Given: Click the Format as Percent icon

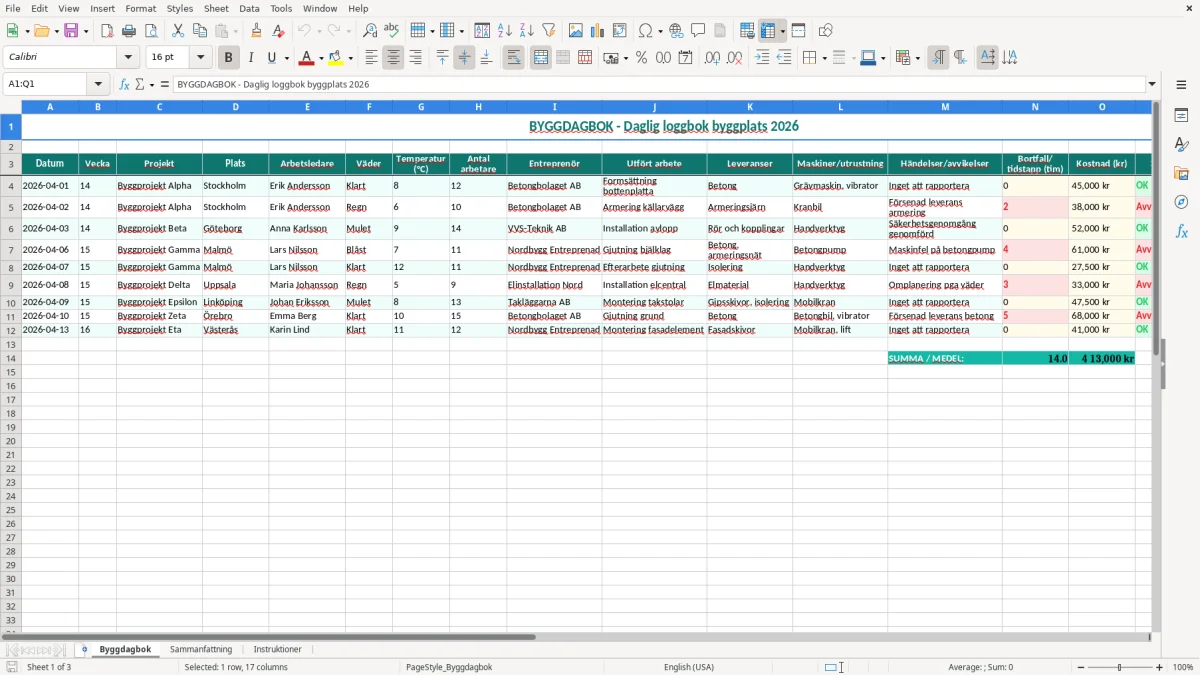Looking at the screenshot, I should (641, 58).
